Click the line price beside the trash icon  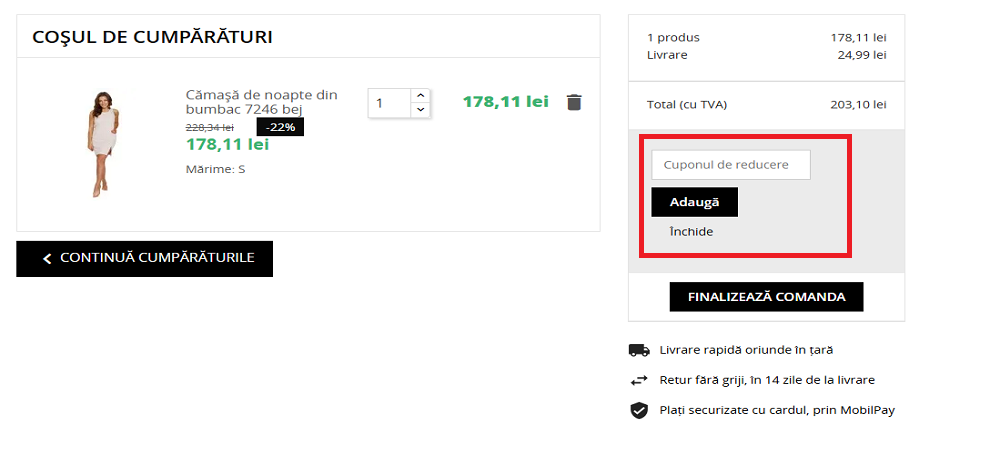(x=506, y=101)
